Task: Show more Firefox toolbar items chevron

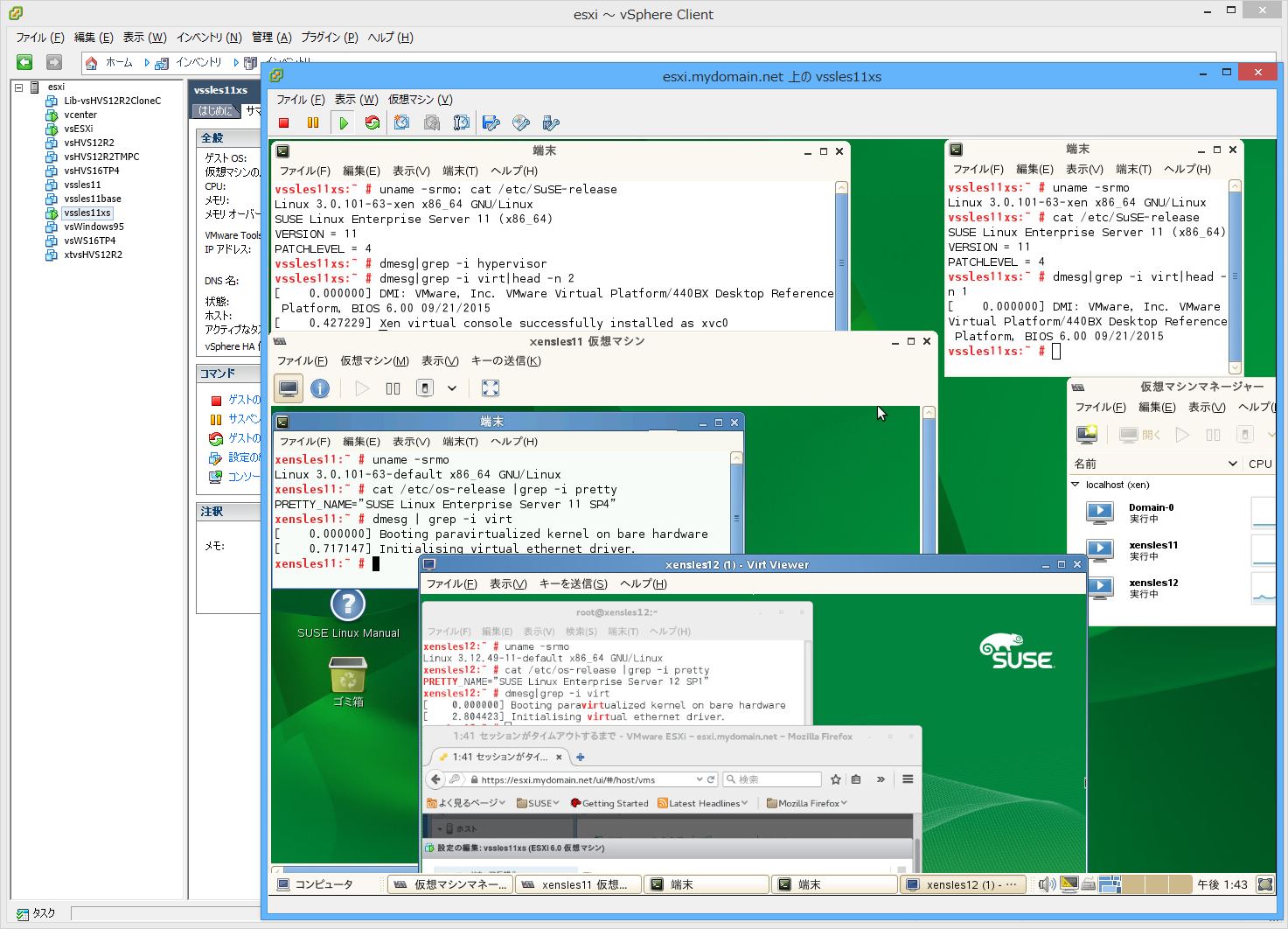Action: (881, 779)
